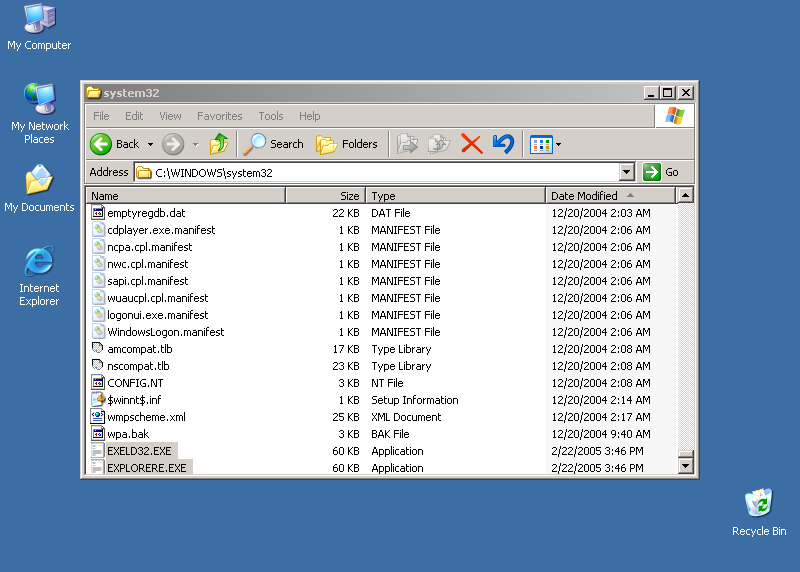This screenshot has height=572, width=800.
Task: Click the Go button
Action: click(661, 172)
